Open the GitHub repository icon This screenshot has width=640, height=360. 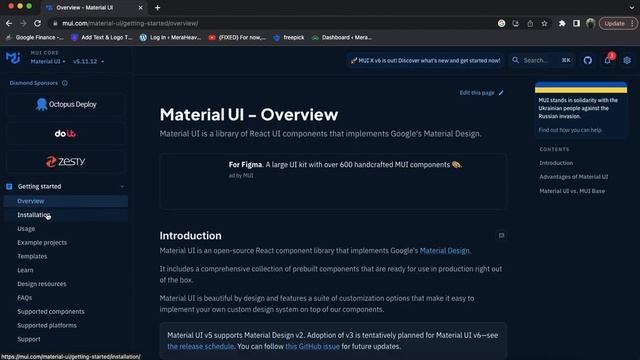tap(588, 60)
